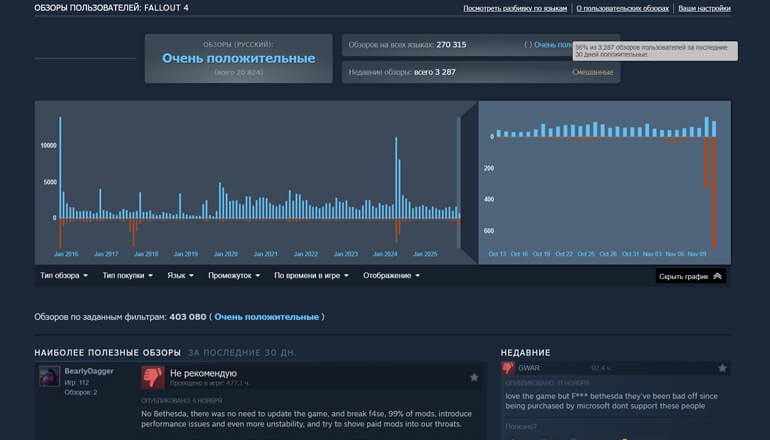The height and width of the screenshot is (440, 770).
Task: Click the double-chevron icon on Скрыть график
Action: coord(717,276)
